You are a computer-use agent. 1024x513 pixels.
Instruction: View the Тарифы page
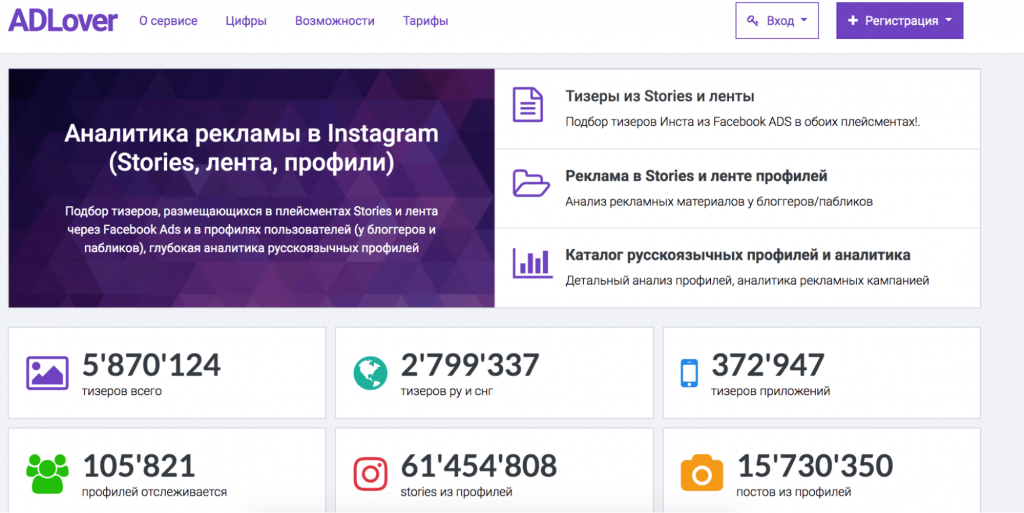click(x=426, y=21)
